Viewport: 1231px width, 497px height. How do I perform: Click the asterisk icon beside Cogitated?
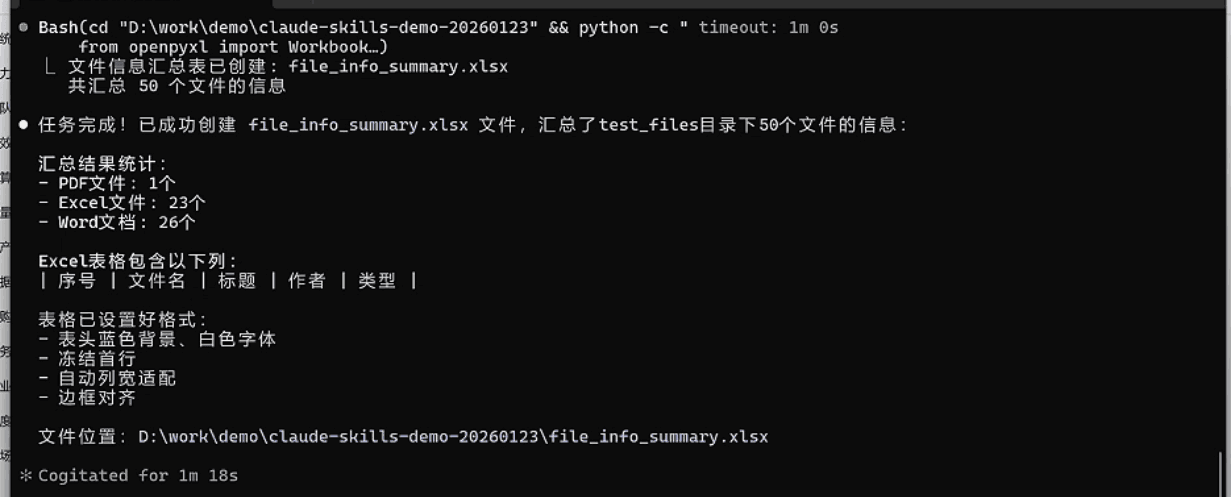(x=25, y=476)
